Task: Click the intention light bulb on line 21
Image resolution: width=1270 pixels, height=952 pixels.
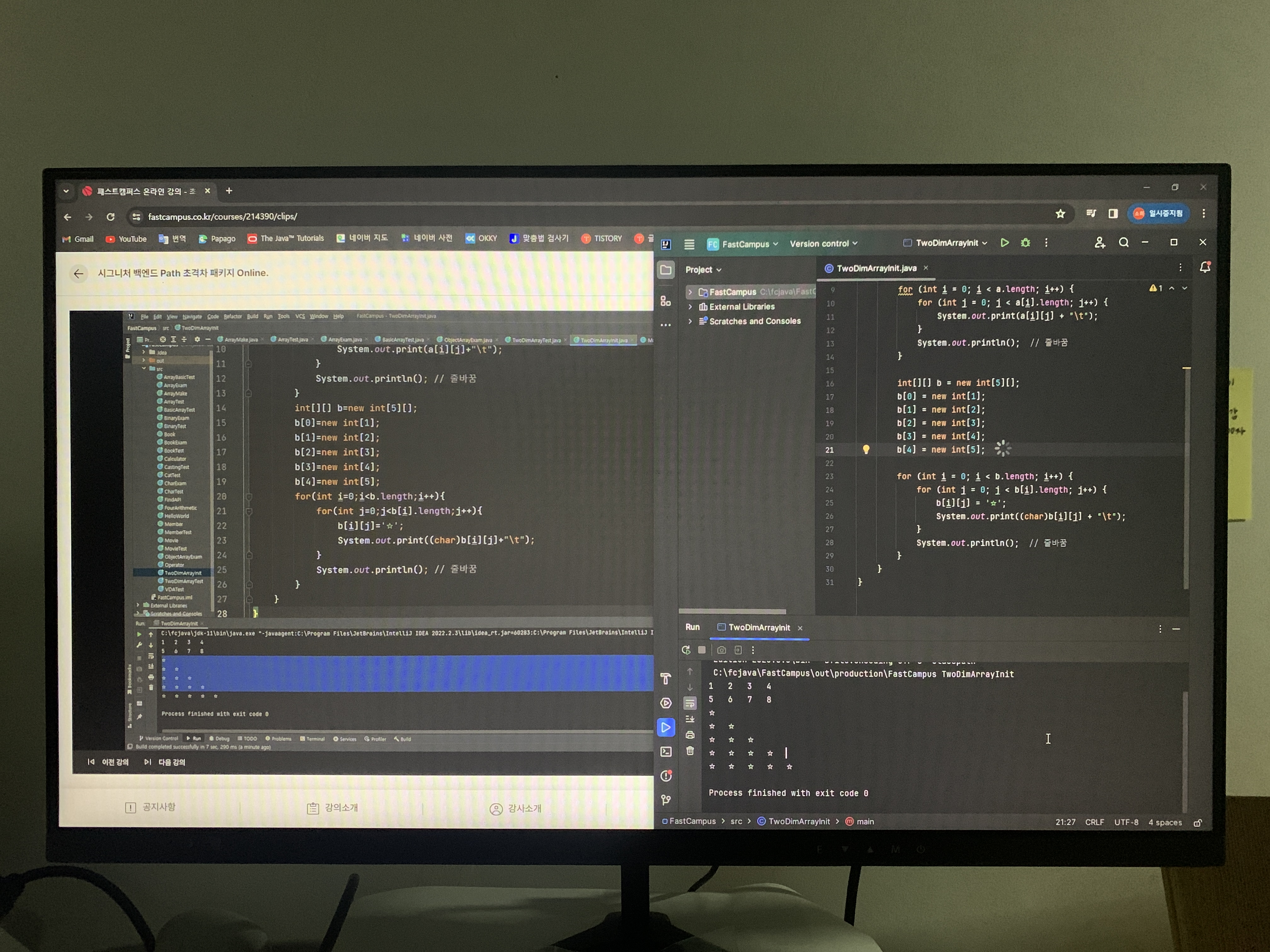Action: coord(866,450)
